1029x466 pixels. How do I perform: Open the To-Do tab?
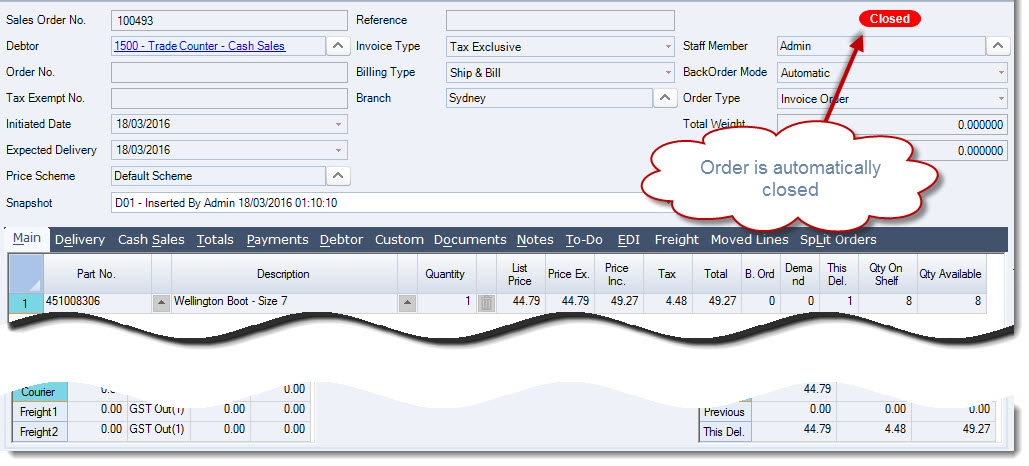pyautogui.click(x=584, y=240)
